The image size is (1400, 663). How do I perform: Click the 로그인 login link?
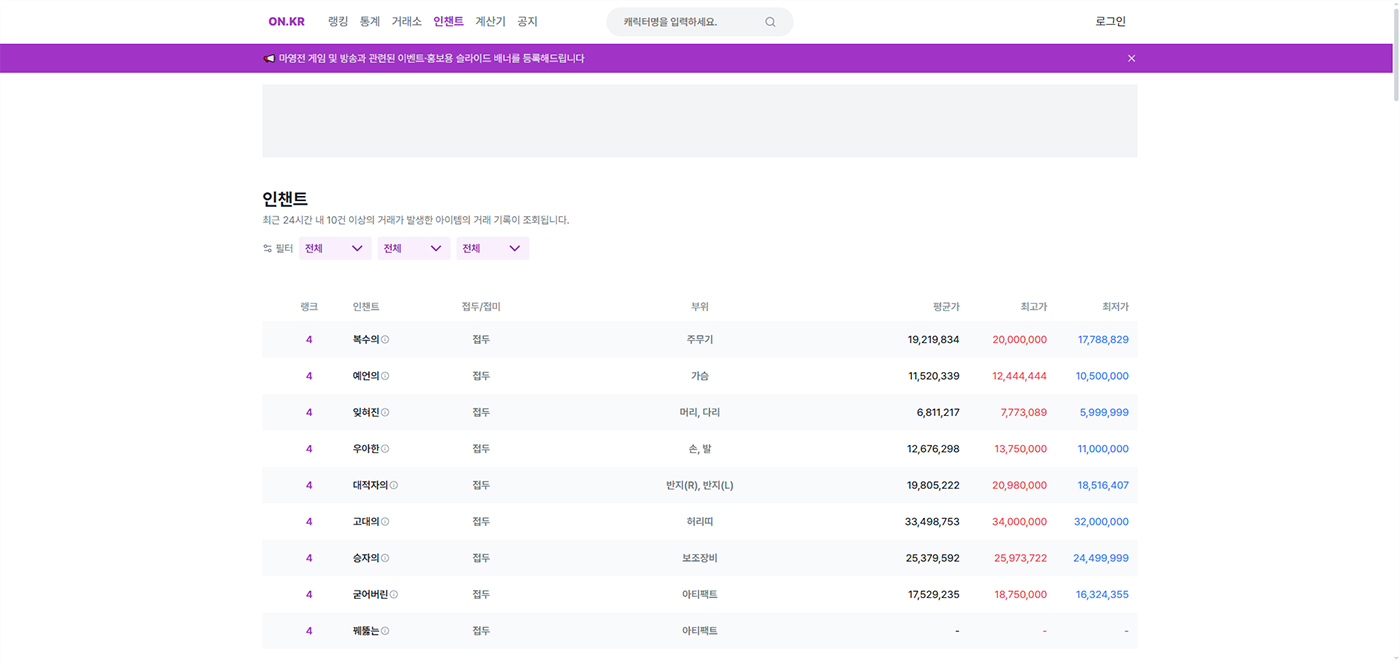pyautogui.click(x=1110, y=21)
